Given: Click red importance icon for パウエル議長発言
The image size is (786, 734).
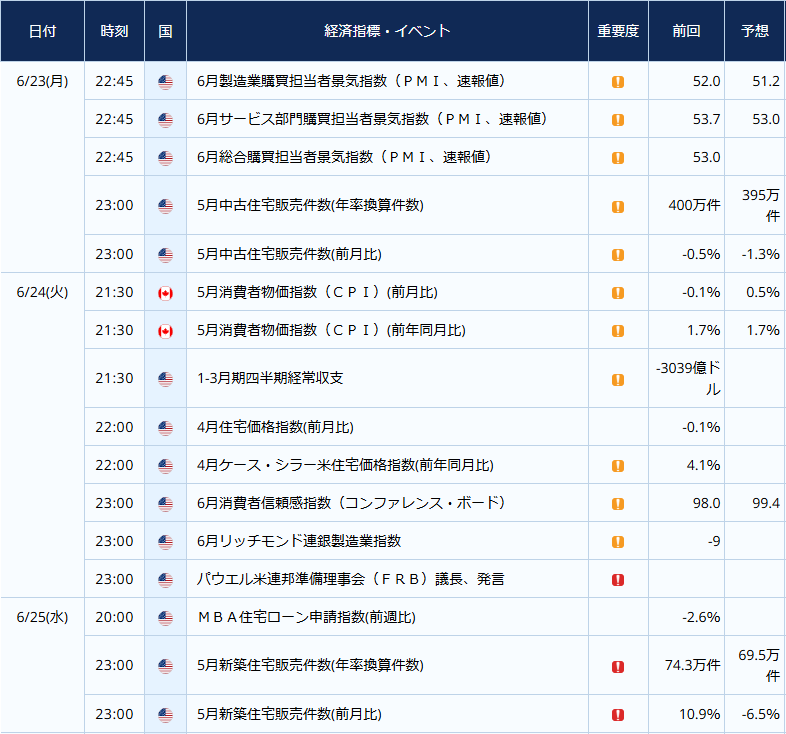Looking at the screenshot, I should (x=618, y=580).
